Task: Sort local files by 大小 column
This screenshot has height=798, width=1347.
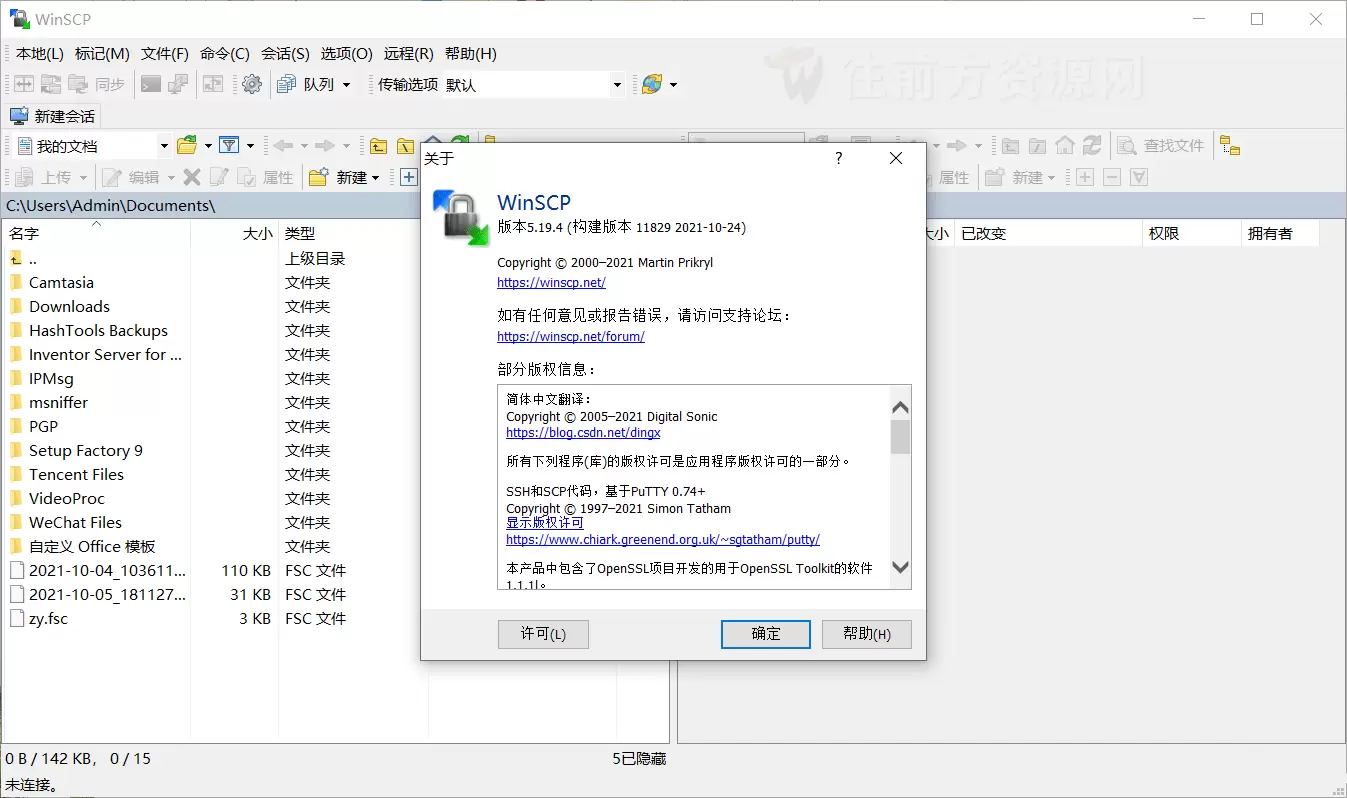Action: (235, 233)
